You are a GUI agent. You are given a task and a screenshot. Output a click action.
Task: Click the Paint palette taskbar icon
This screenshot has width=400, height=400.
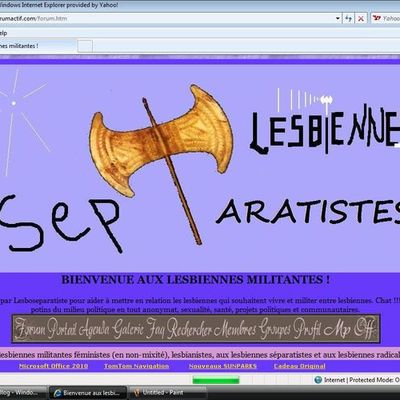pos(137,393)
